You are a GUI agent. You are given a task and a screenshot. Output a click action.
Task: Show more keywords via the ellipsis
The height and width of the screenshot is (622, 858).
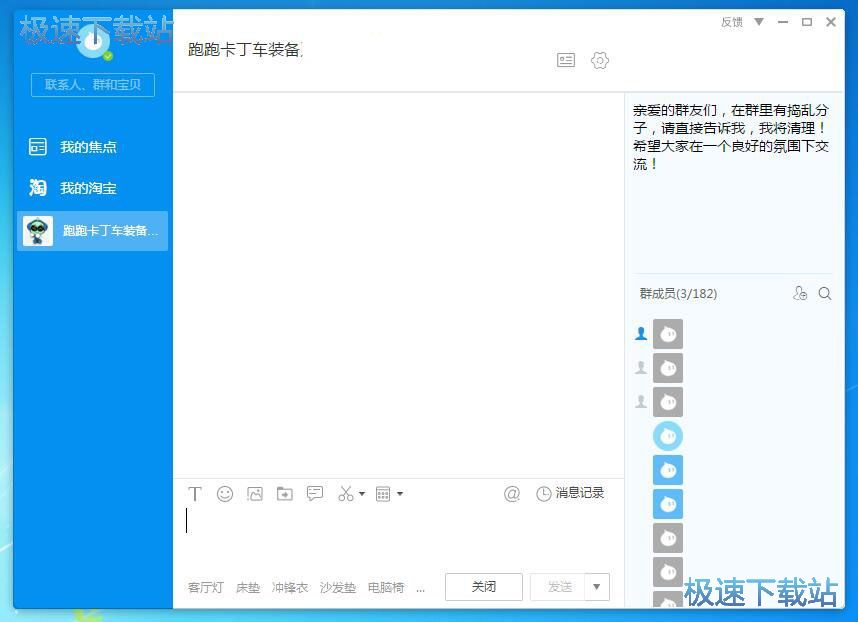click(421, 588)
